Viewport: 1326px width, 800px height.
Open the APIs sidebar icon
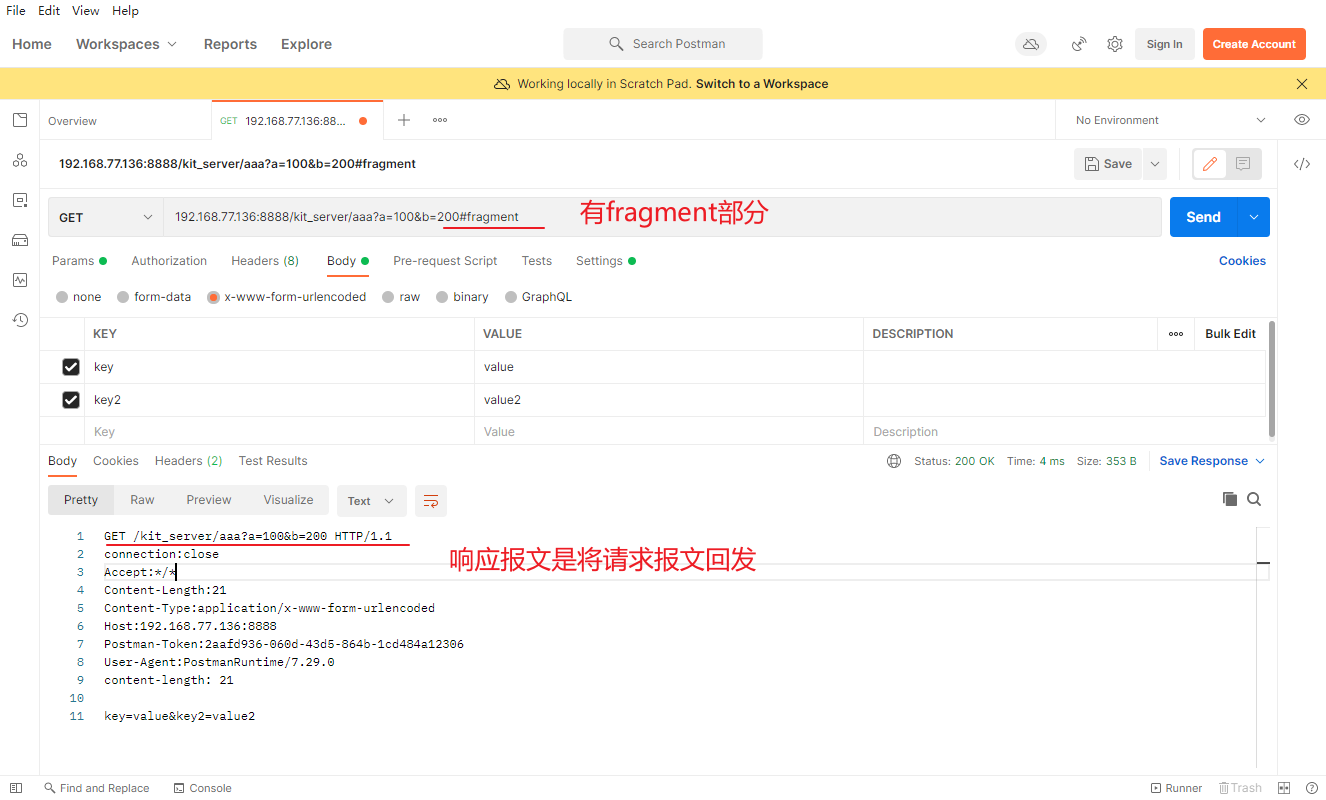pos(20,160)
